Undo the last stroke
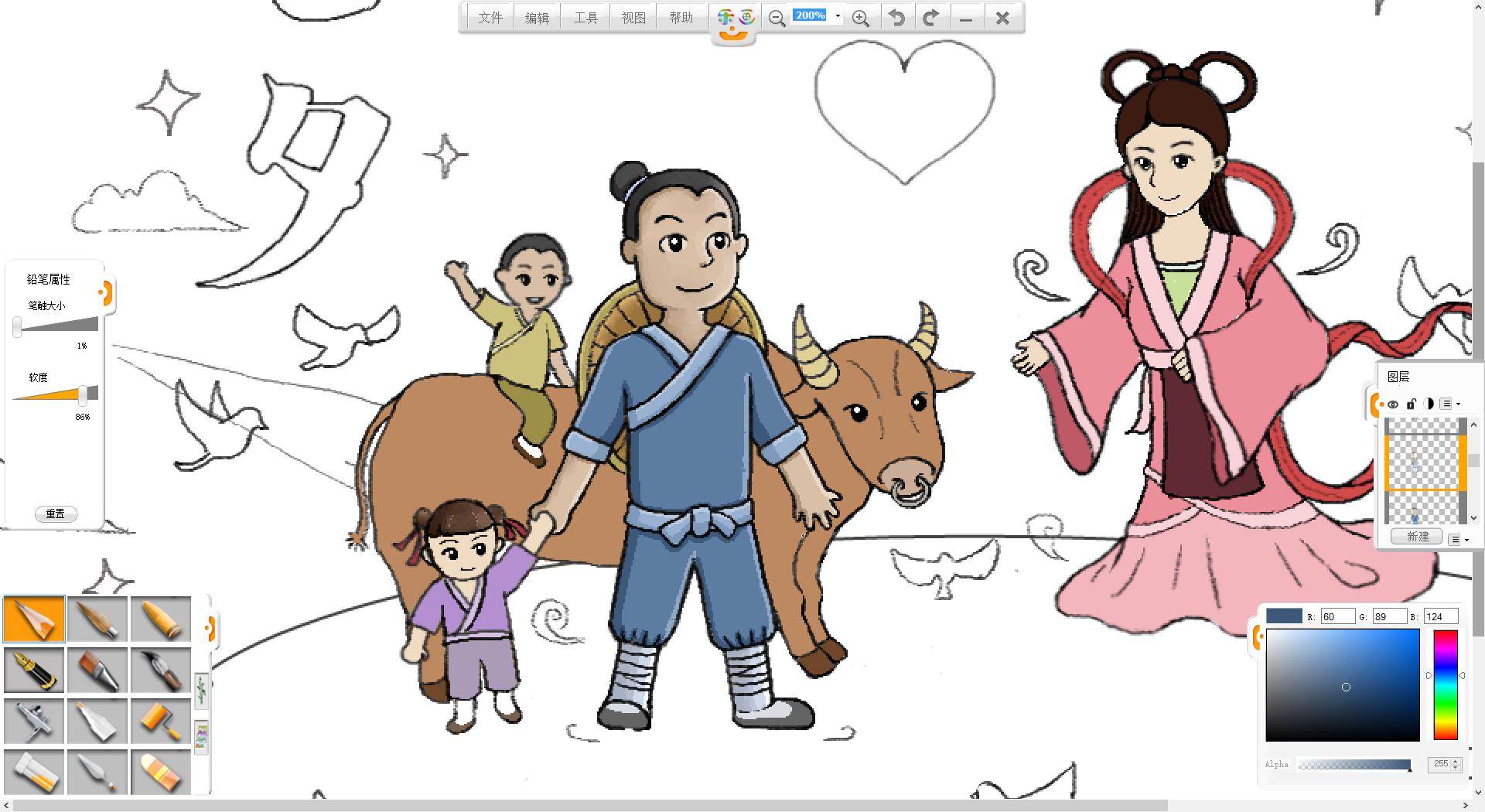The width and height of the screenshot is (1485, 812). coord(896,18)
